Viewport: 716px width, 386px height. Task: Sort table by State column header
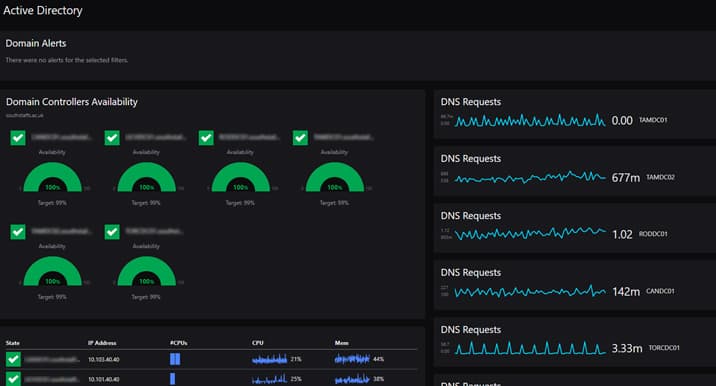13,343
